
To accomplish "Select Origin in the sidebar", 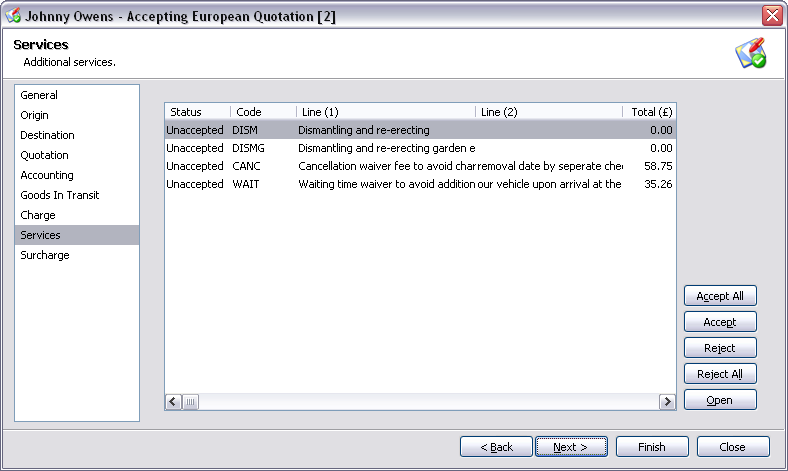I will tap(34, 115).
